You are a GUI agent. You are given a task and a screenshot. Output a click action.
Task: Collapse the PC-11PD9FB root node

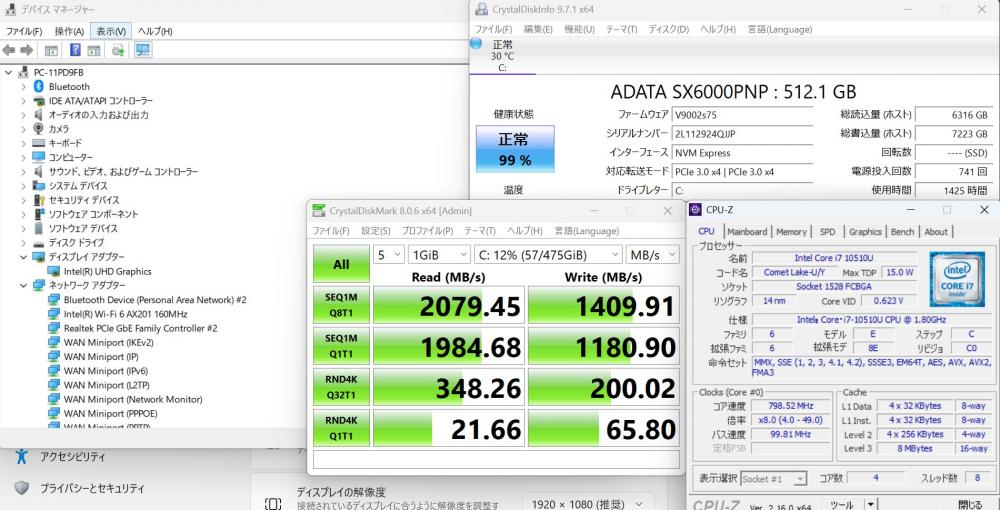(8, 72)
